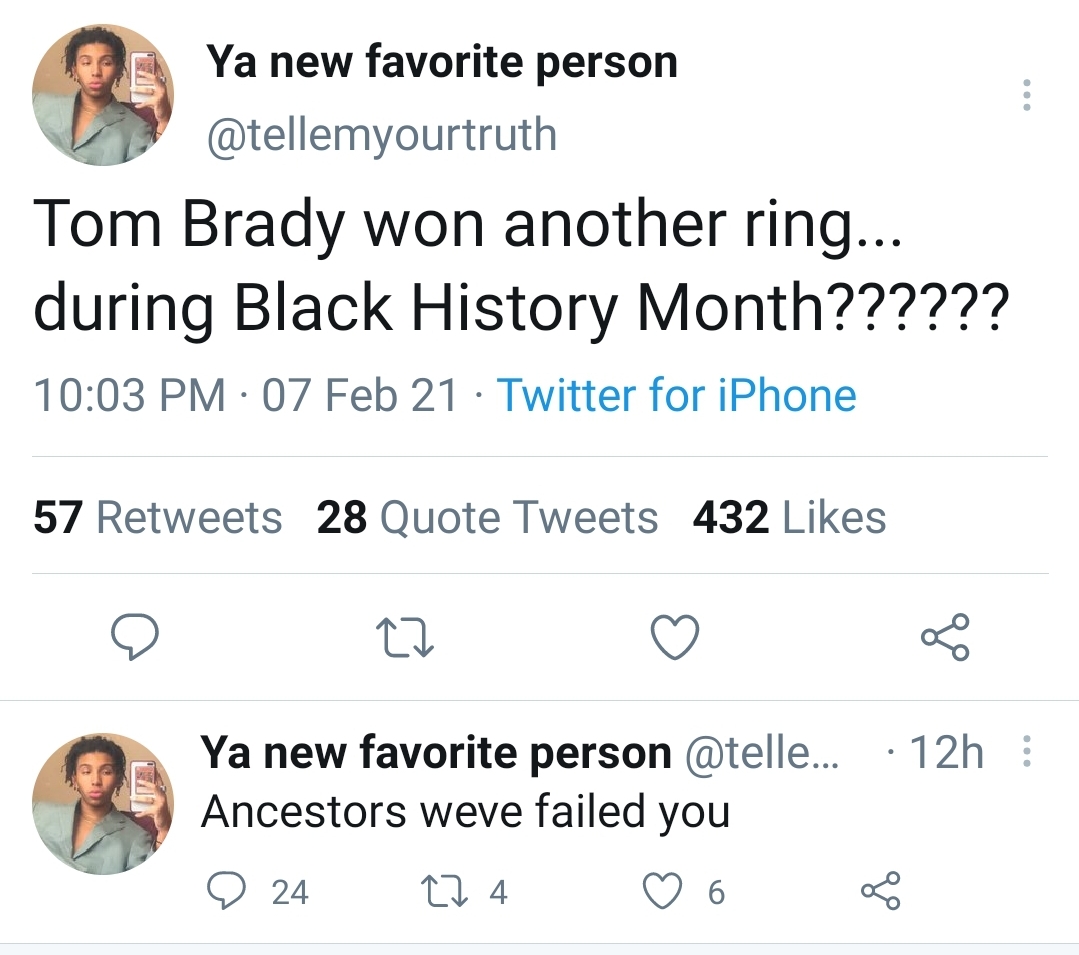Viewport: 1079px width, 955px height.
Task: Open the main tweet author's profile picture
Action: (x=103, y=95)
